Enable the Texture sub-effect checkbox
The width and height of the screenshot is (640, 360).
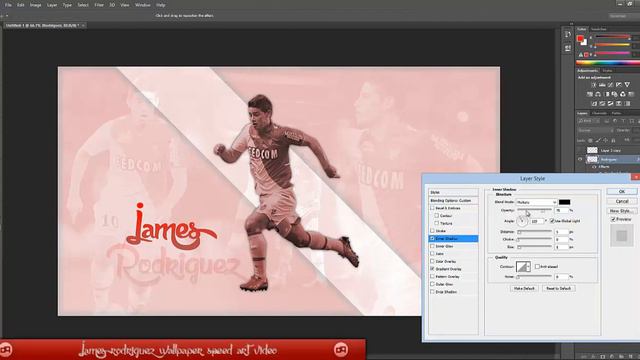437,223
